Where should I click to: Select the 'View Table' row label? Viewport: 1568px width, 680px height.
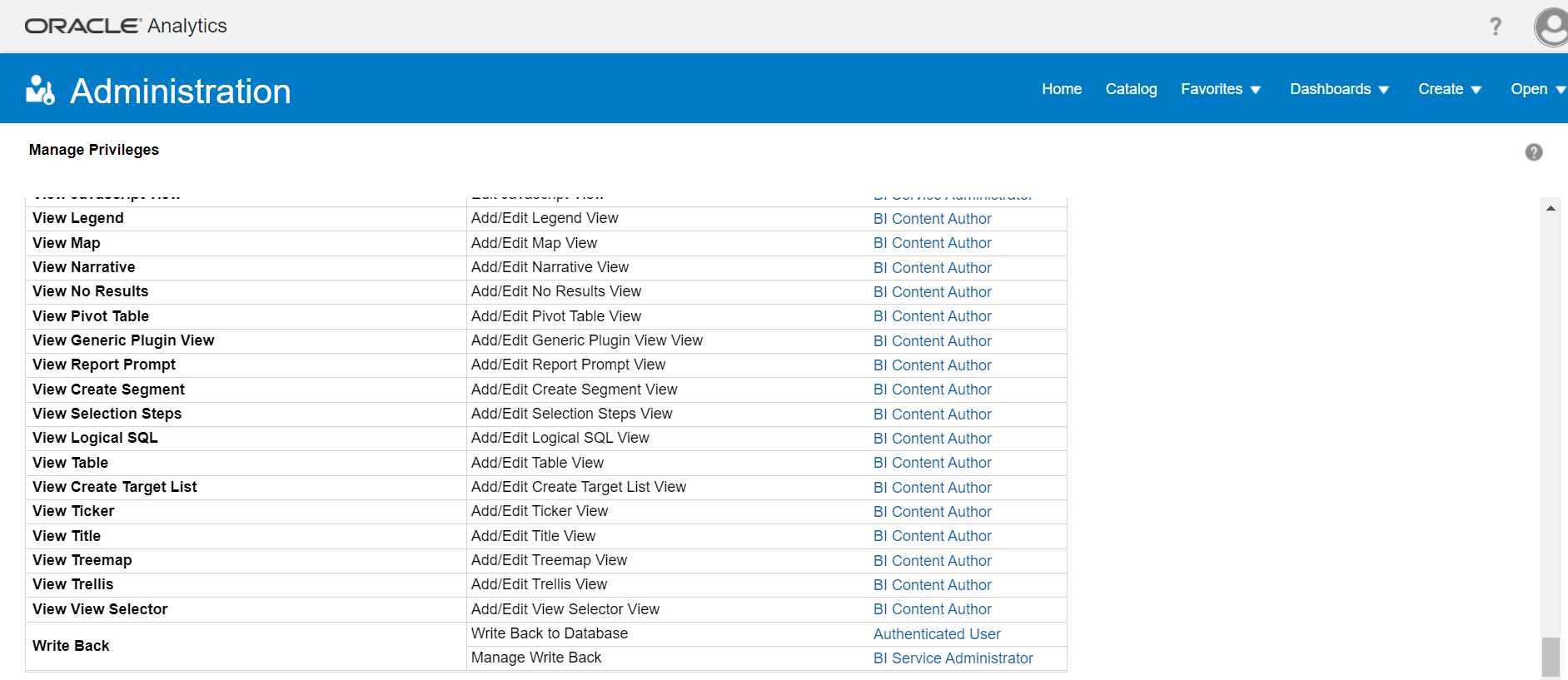click(x=71, y=463)
